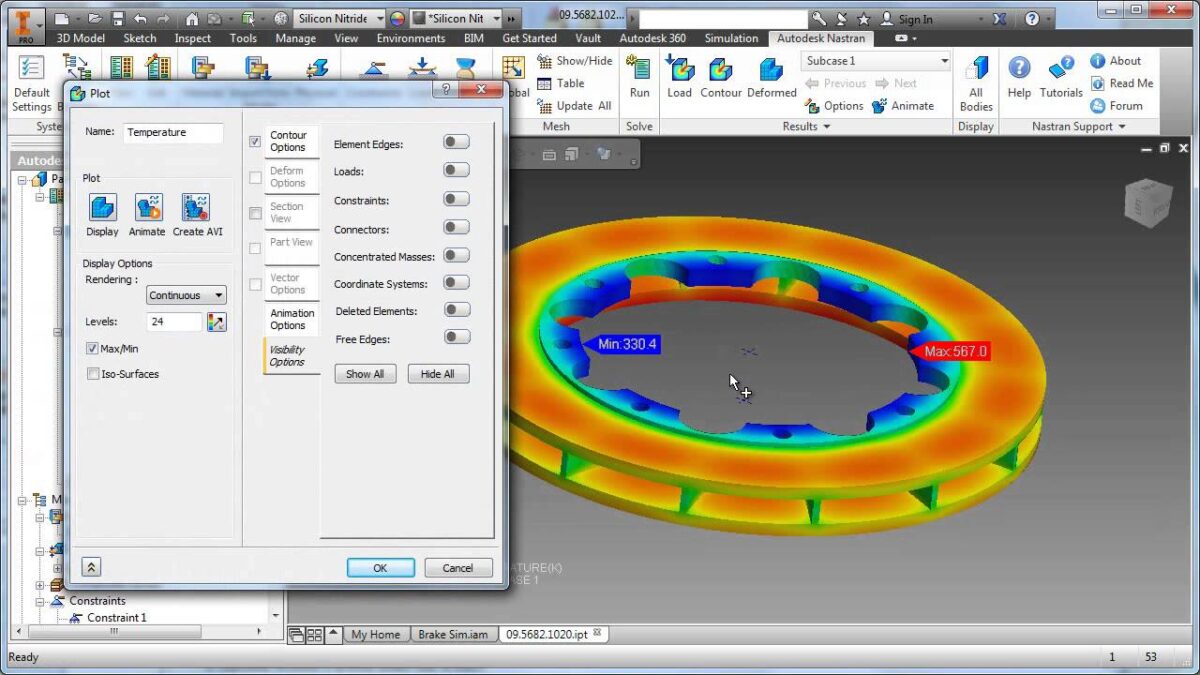1200x675 pixels.
Task: Click the All Bodies display icon
Action: coord(976,69)
